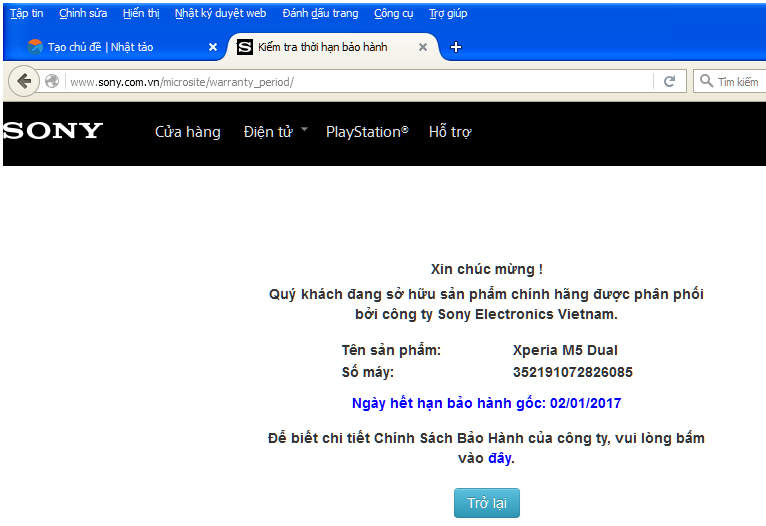Close the Tạo chủ đề | Nhật tảo tab
The width and height of the screenshot is (766, 526).
coord(213,47)
